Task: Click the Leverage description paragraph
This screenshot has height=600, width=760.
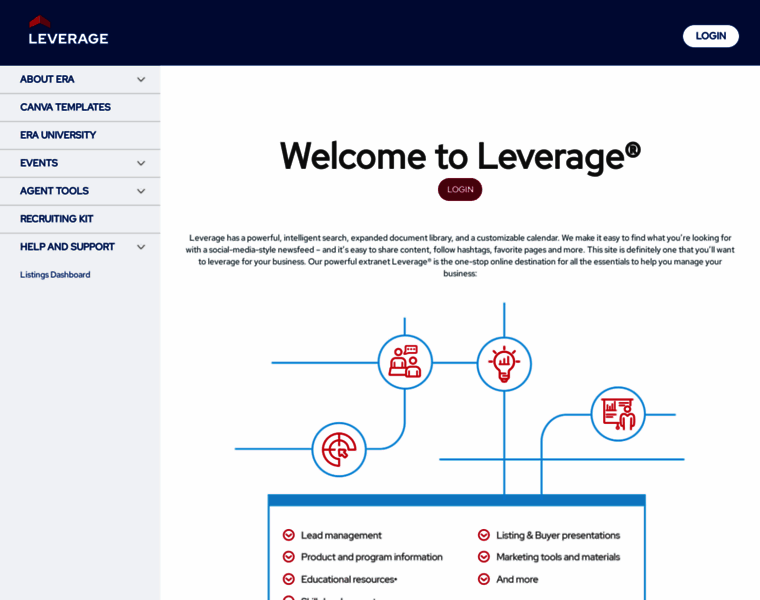Action: (x=460, y=255)
